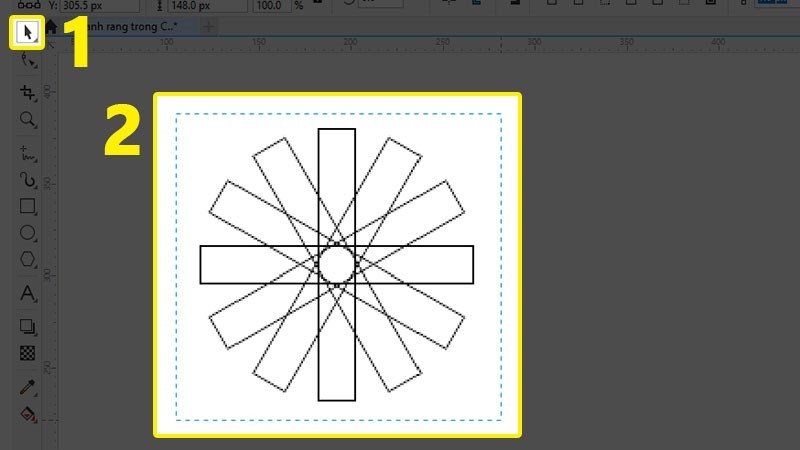Pick the Color Eyedropper tool
800x450 pixels.
[27, 387]
